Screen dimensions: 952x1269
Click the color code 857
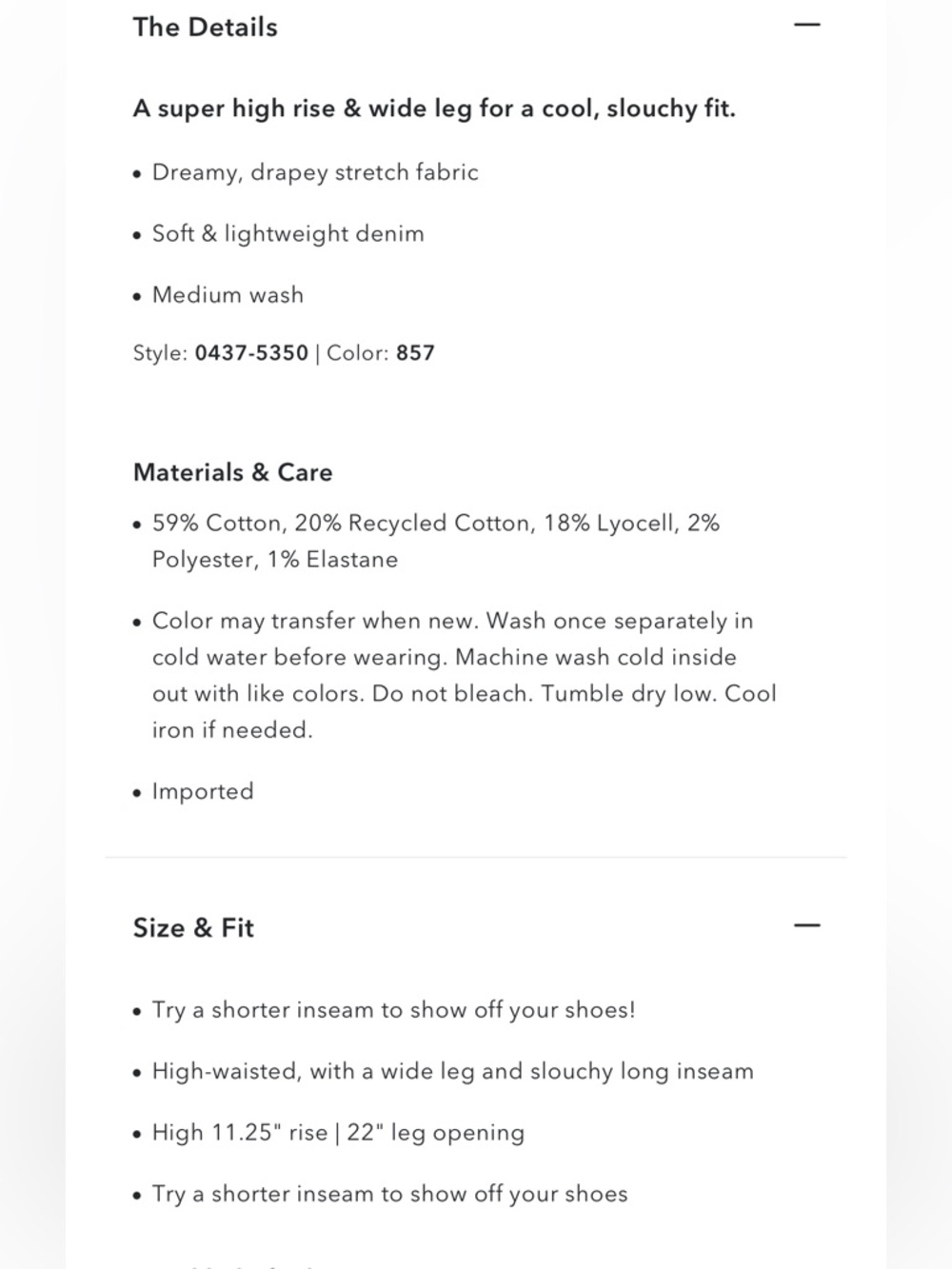[x=415, y=353]
